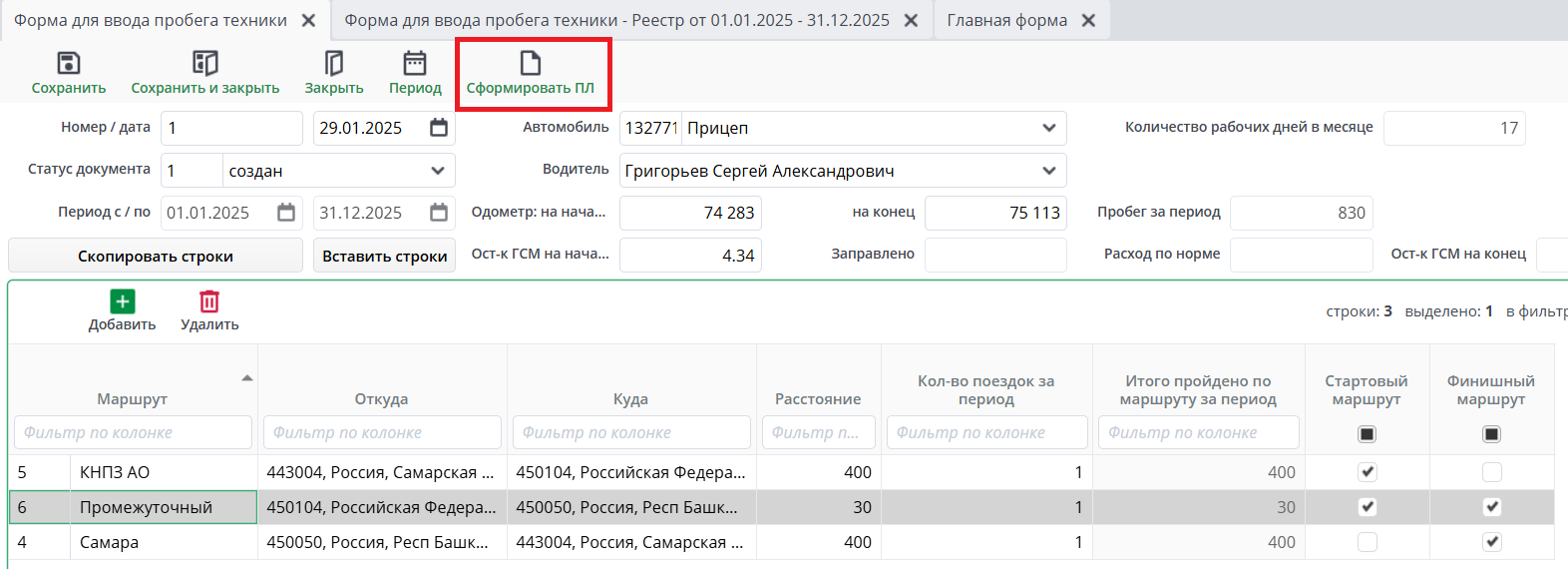The image size is (1568, 569).
Task: Click Скопировать строки button
Action: (x=156, y=256)
